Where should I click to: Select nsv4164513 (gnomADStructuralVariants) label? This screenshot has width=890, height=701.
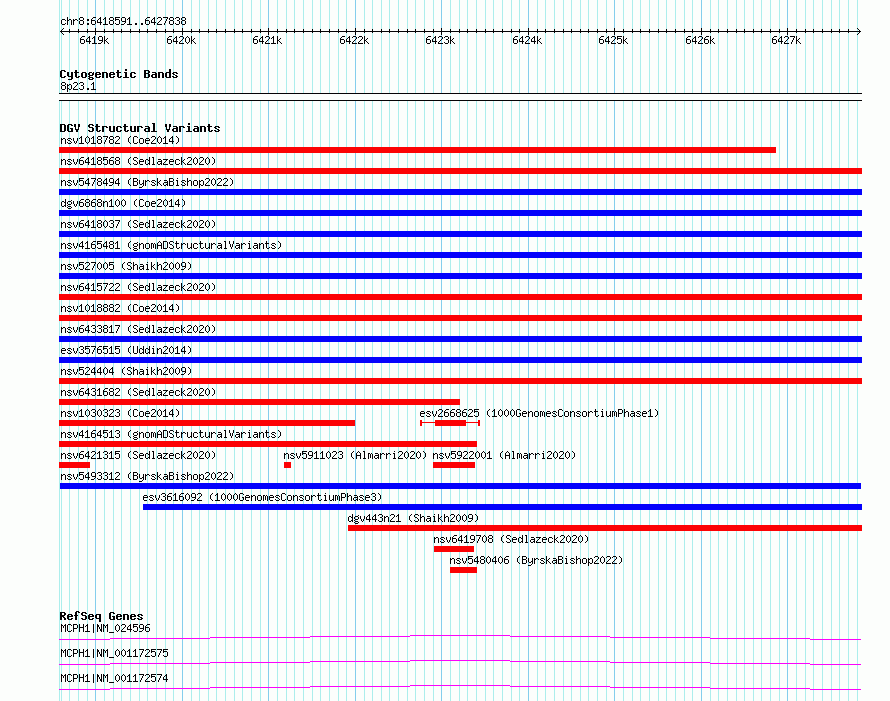(171, 434)
